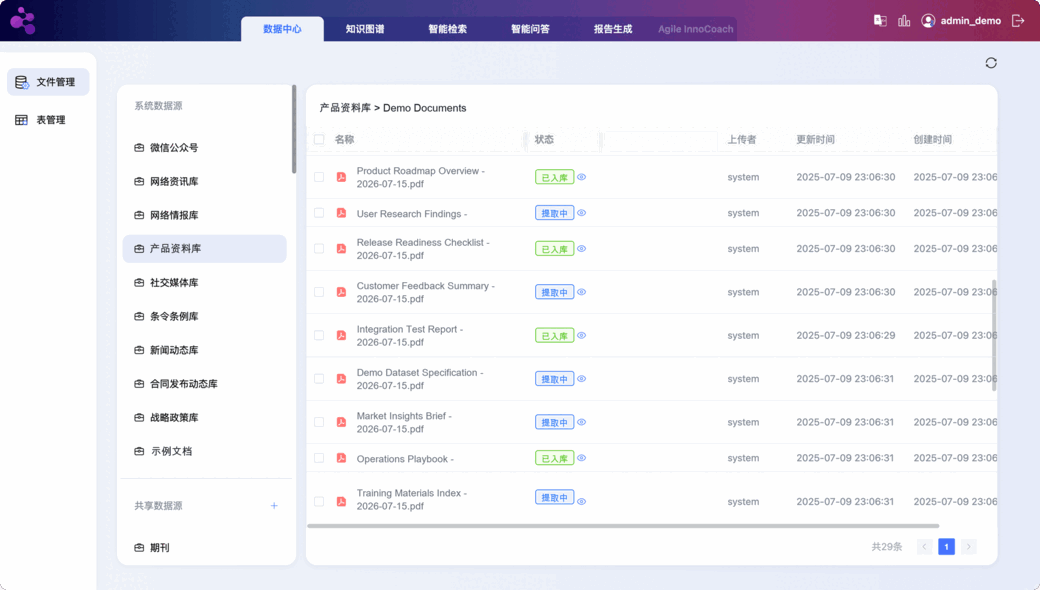Image resolution: width=1040 pixels, height=590 pixels.
Task: Switch to the 知识图谱 tab
Action: point(365,29)
